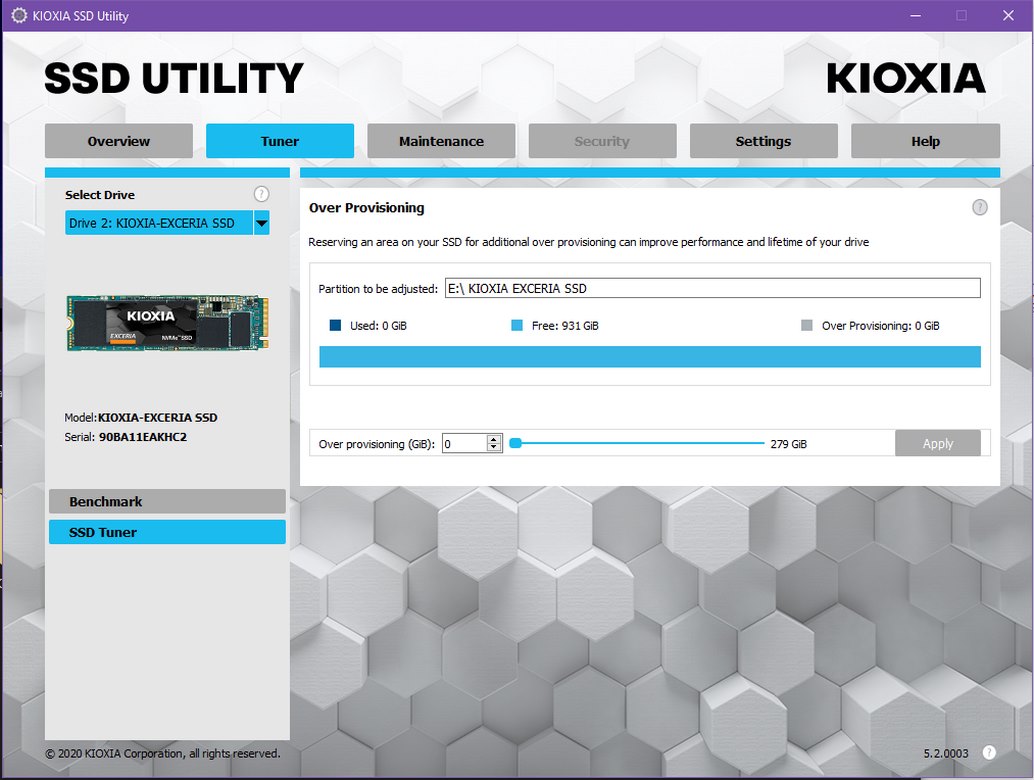
Task: Decrease the over provisioning value with down arrow
Action: (x=493, y=448)
